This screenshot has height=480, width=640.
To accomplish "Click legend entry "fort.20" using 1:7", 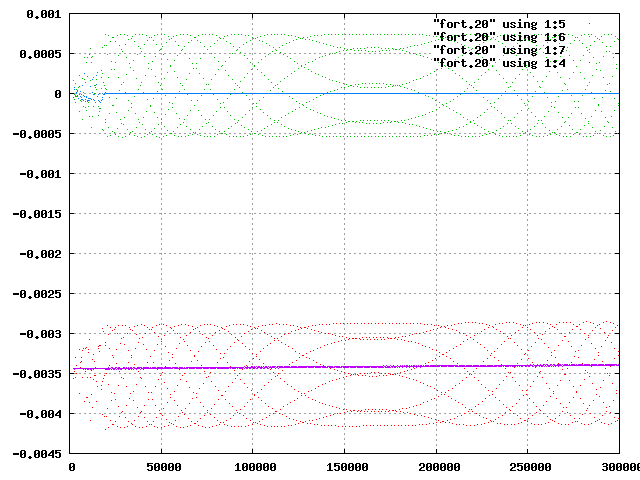I will point(499,50).
